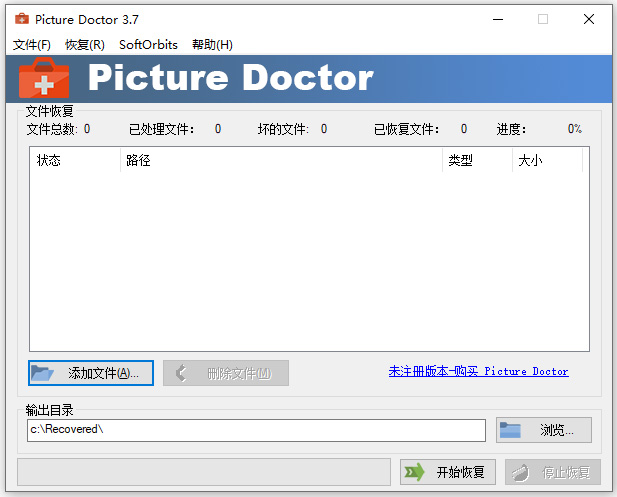
Task: Sort by the 类型 column header
Action: tap(477, 160)
